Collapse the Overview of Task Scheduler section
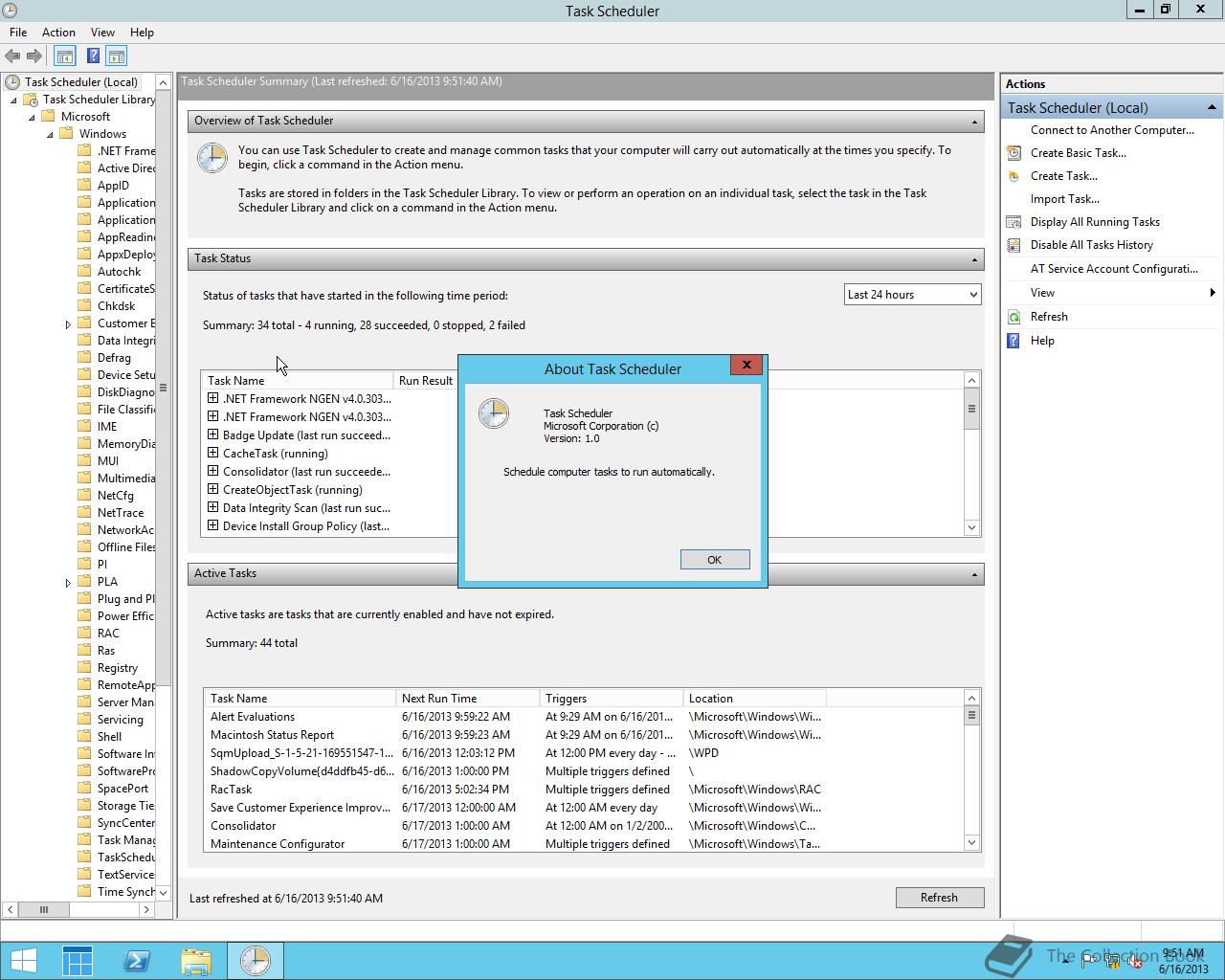Viewport: 1225px width, 980px height. click(974, 122)
